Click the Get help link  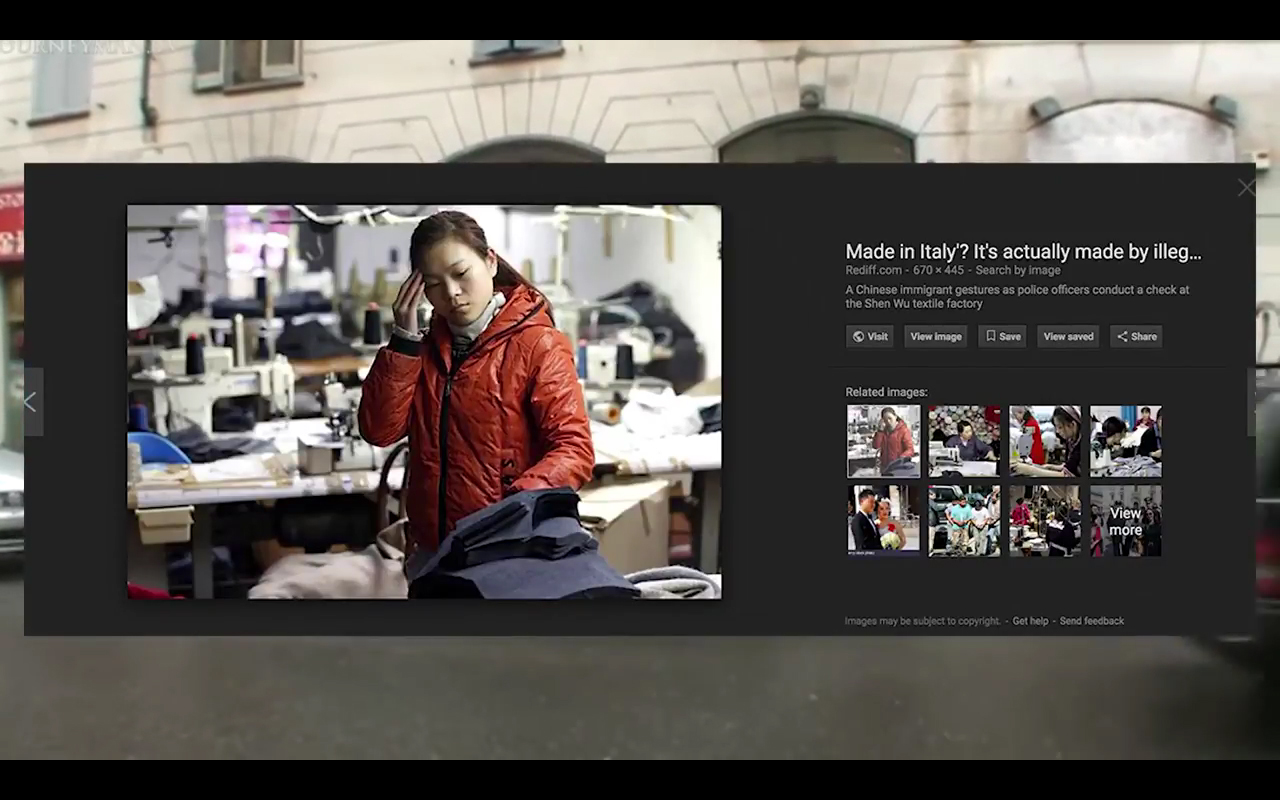(1030, 621)
